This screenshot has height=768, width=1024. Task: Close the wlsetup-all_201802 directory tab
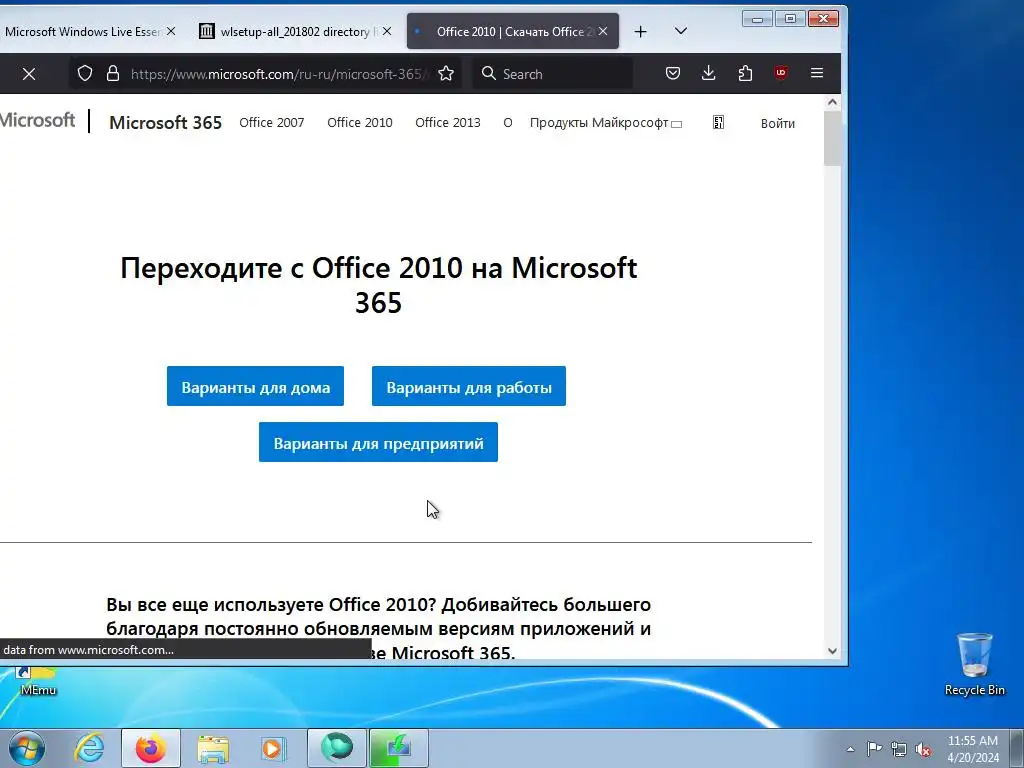click(387, 31)
